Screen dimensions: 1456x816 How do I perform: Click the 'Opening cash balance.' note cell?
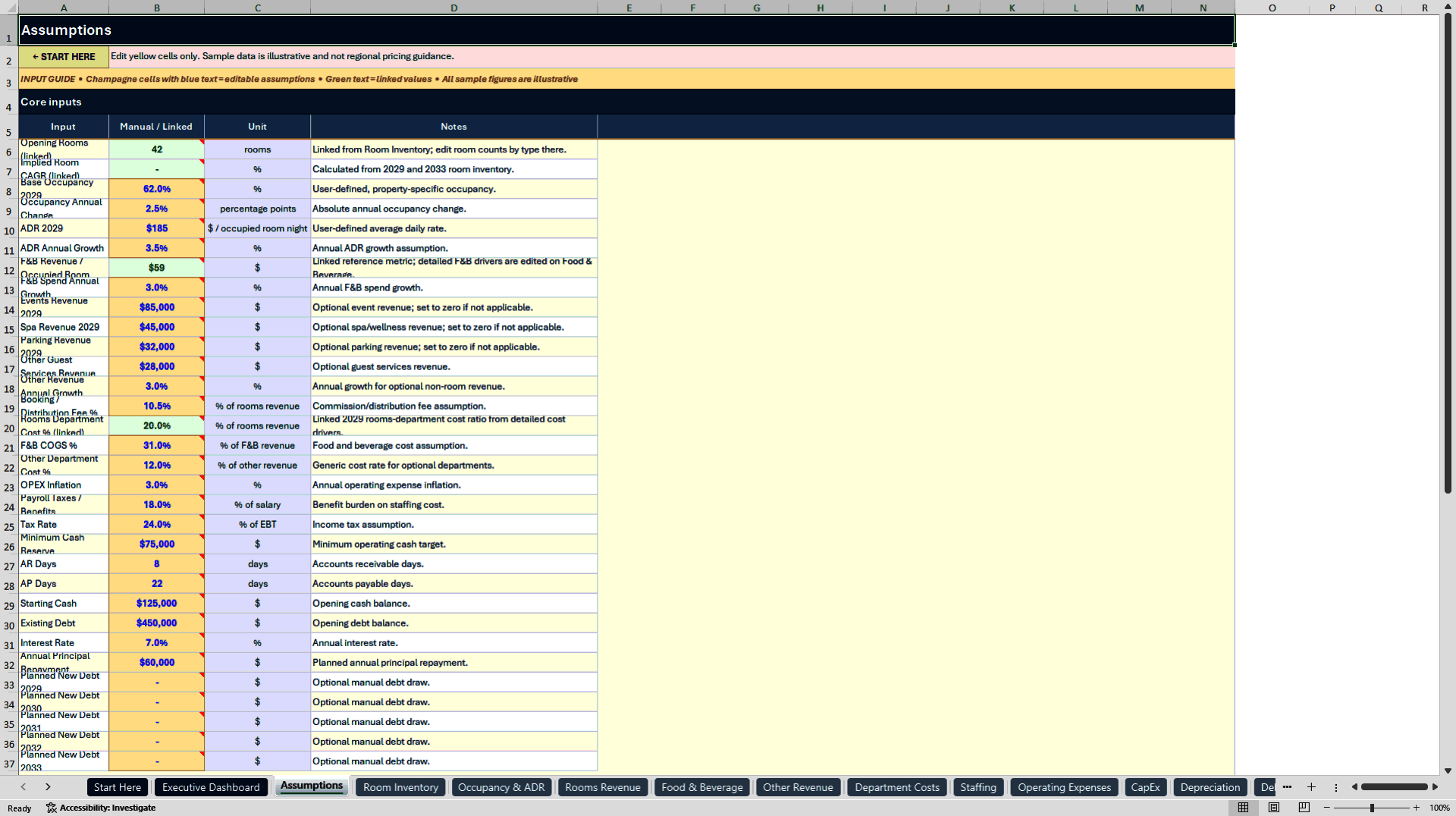click(x=453, y=603)
